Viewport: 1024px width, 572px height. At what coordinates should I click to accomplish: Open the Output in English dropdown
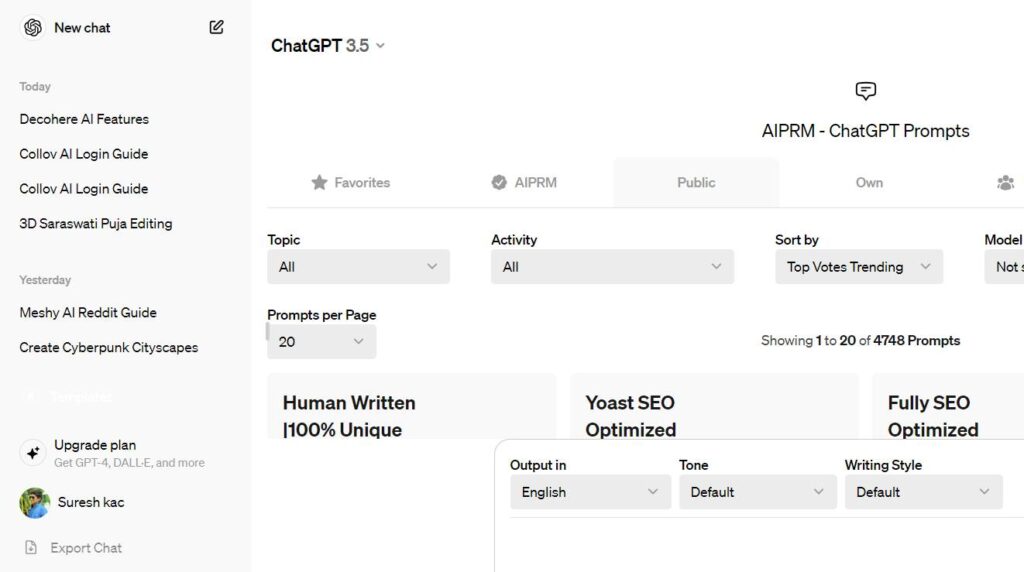coord(590,492)
